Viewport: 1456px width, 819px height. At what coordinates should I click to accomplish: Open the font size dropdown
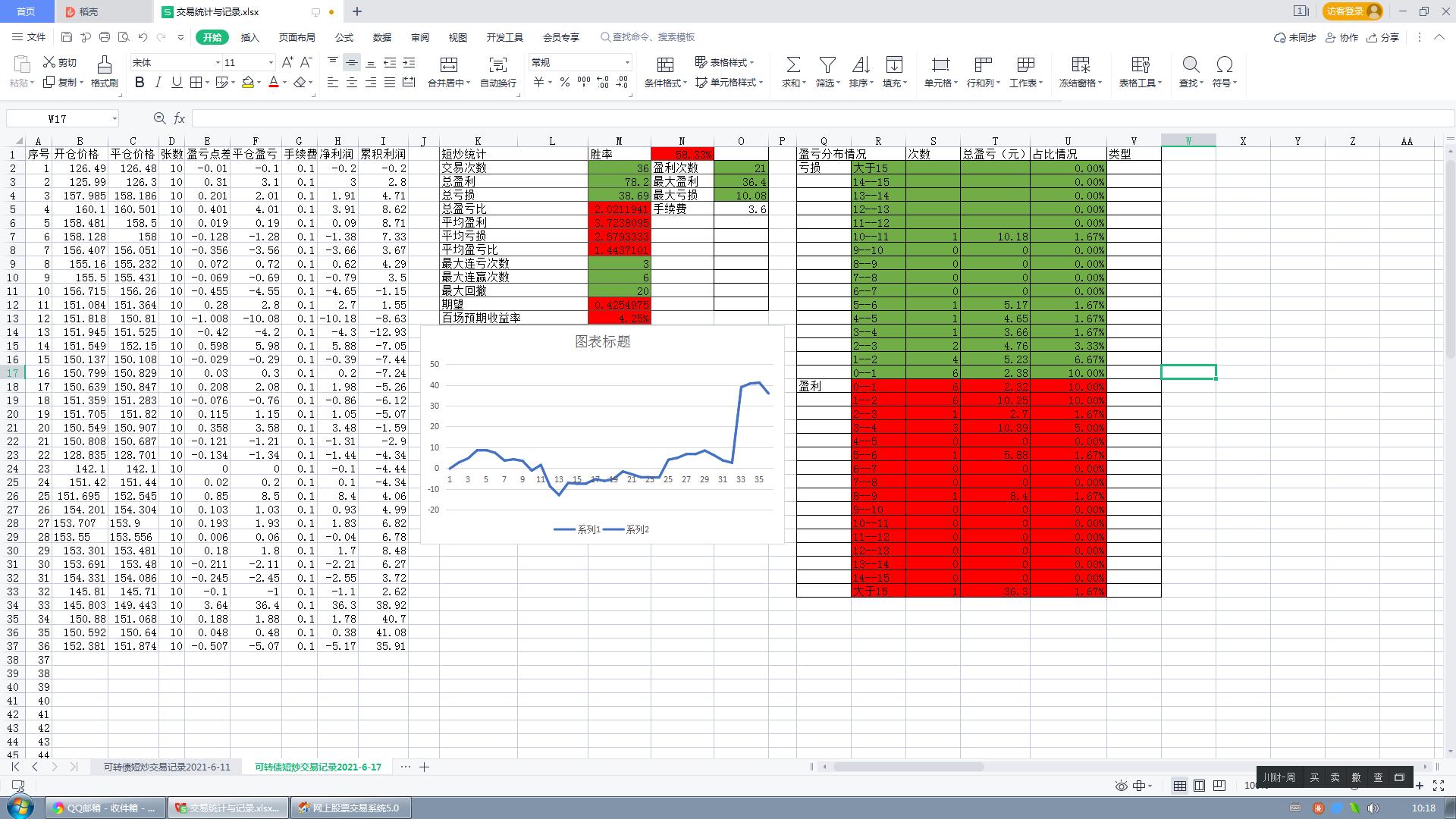[271, 62]
